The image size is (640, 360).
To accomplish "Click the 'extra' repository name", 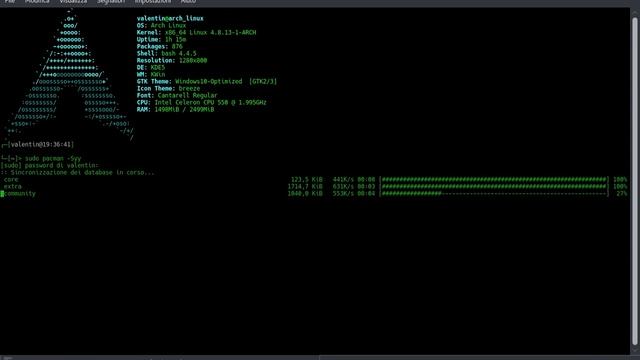I will 13,187.
